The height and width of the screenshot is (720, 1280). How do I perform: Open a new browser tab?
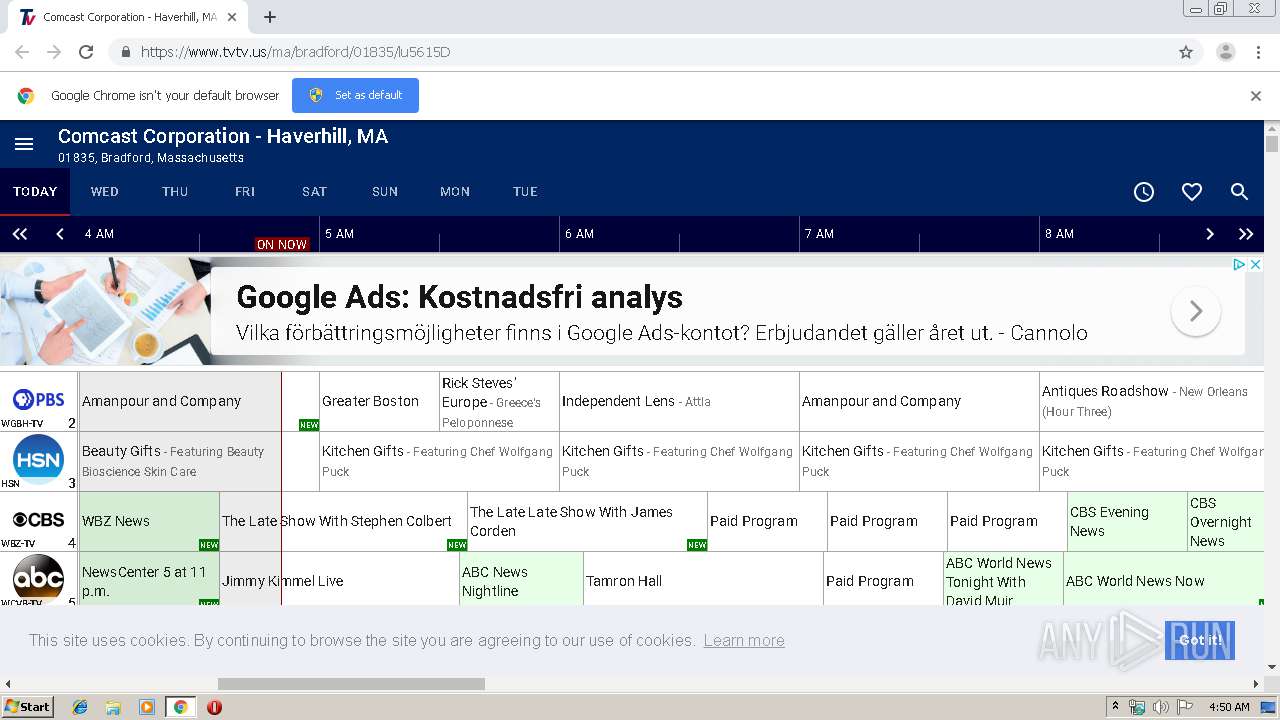[270, 17]
